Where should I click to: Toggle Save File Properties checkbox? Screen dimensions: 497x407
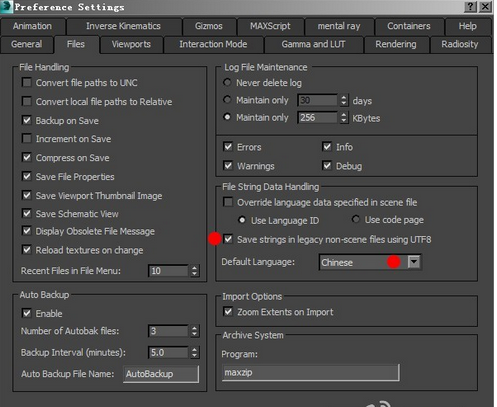27,176
